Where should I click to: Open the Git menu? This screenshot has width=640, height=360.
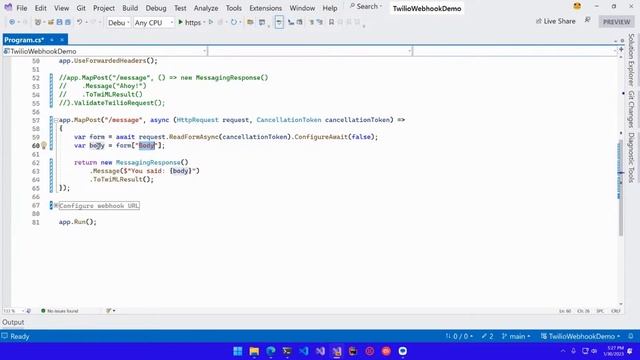[x=81, y=8]
